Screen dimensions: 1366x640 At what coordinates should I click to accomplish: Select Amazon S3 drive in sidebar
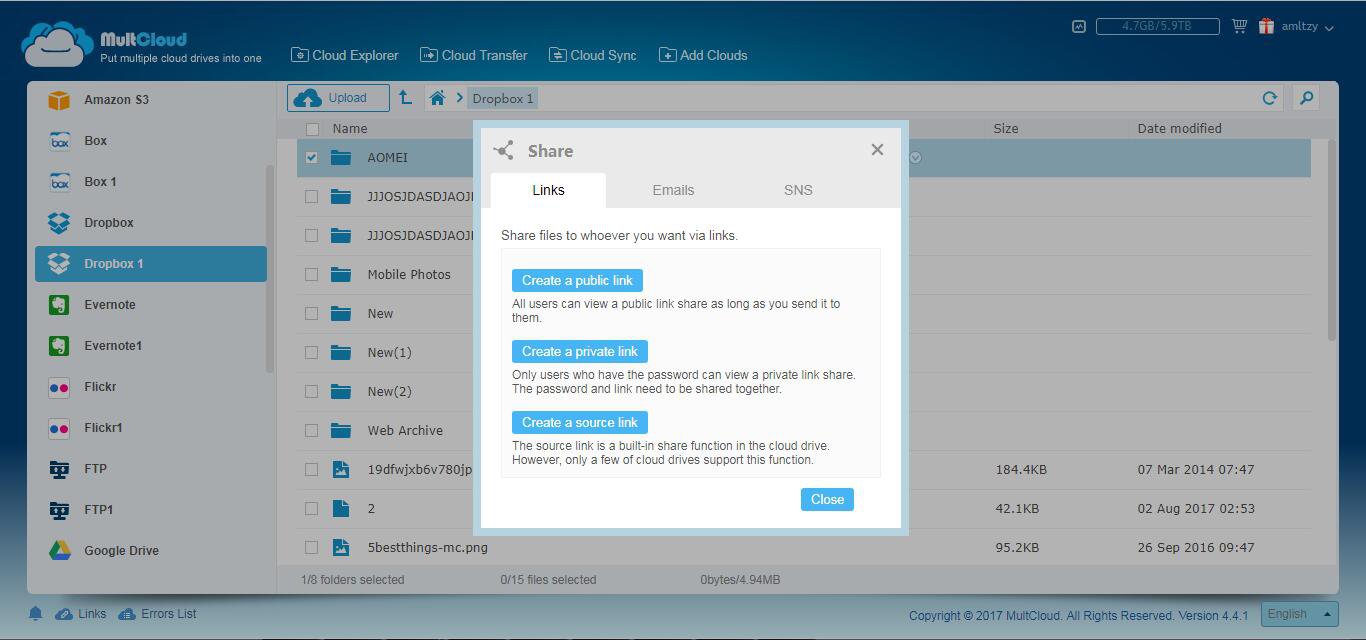151,100
